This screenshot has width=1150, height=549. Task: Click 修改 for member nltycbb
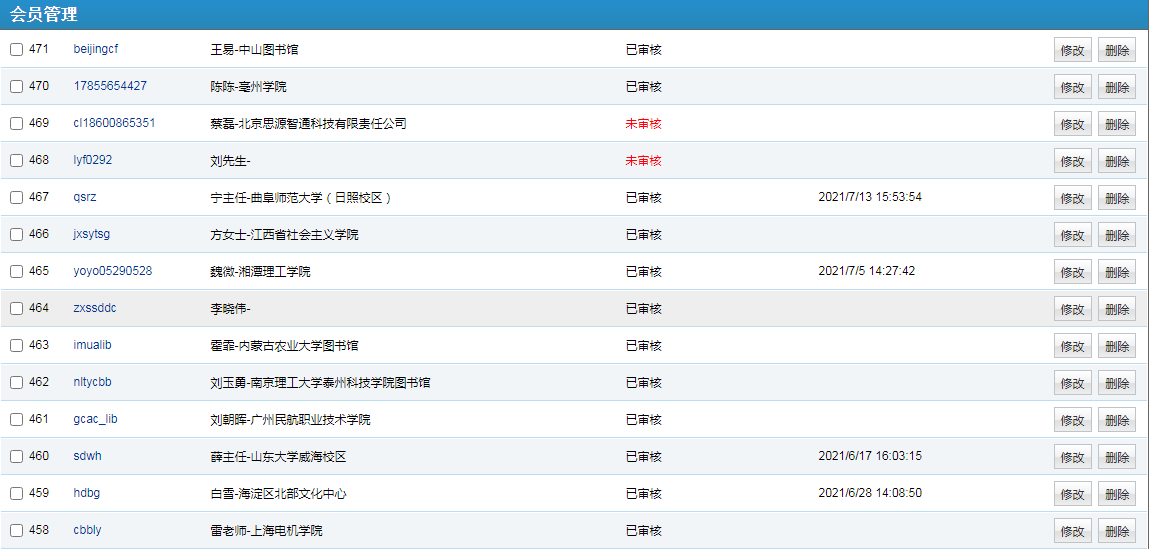click(x=1072, y=383)
